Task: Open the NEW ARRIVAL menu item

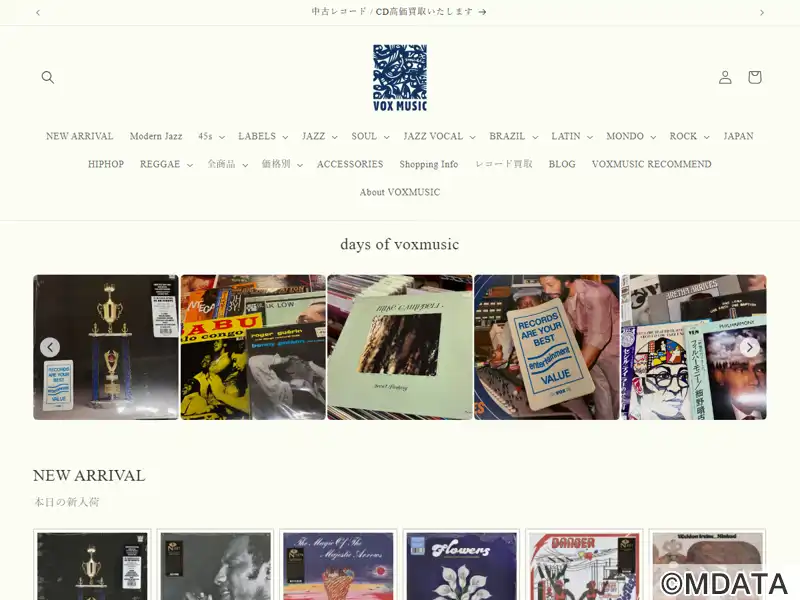Action: click(80, 136)
